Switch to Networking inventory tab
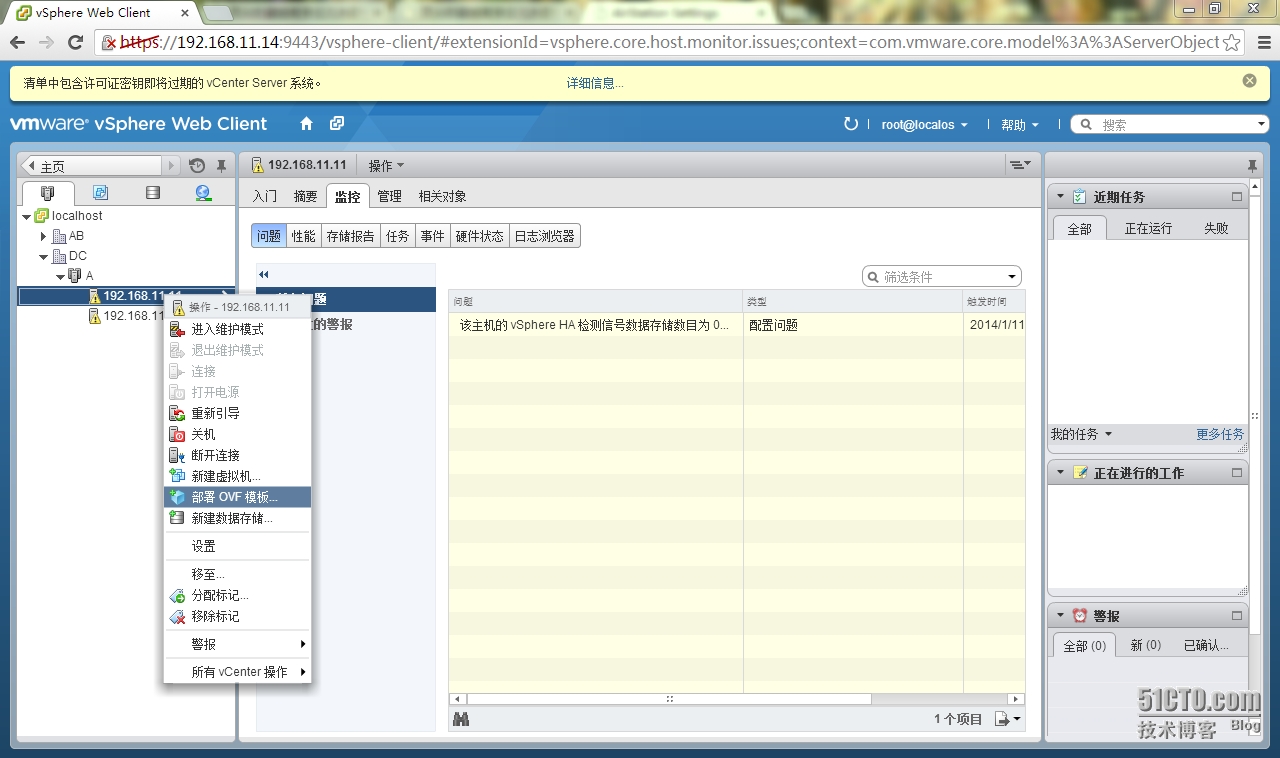The image size is (1280, 758). 203,193
